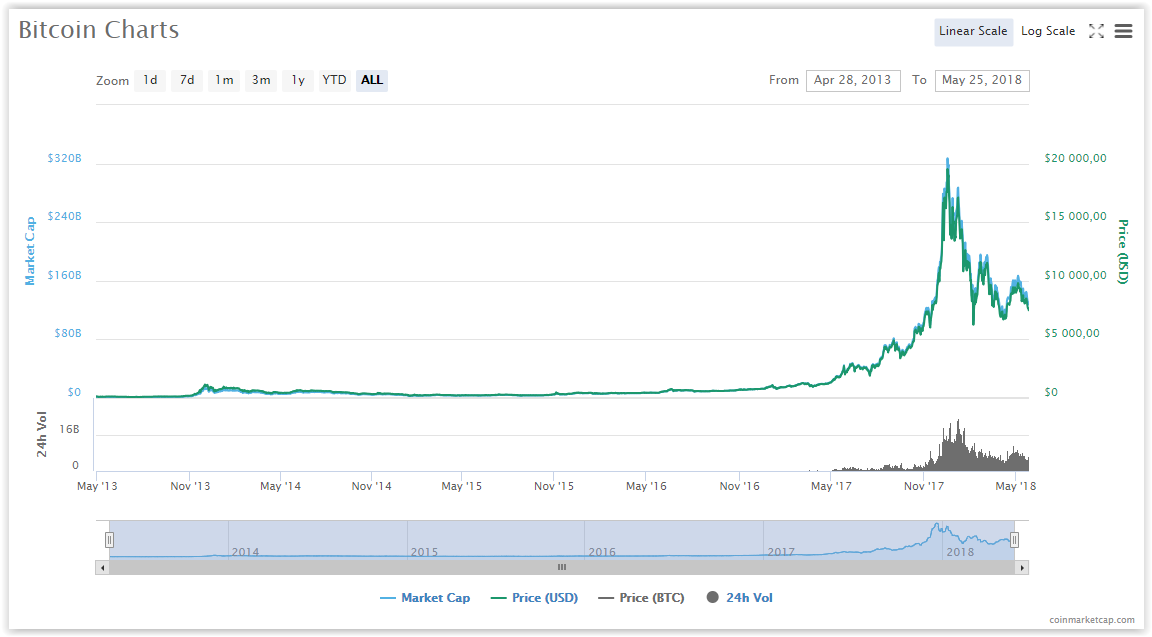Click the $80B market cap axis label

pos(68,334)
